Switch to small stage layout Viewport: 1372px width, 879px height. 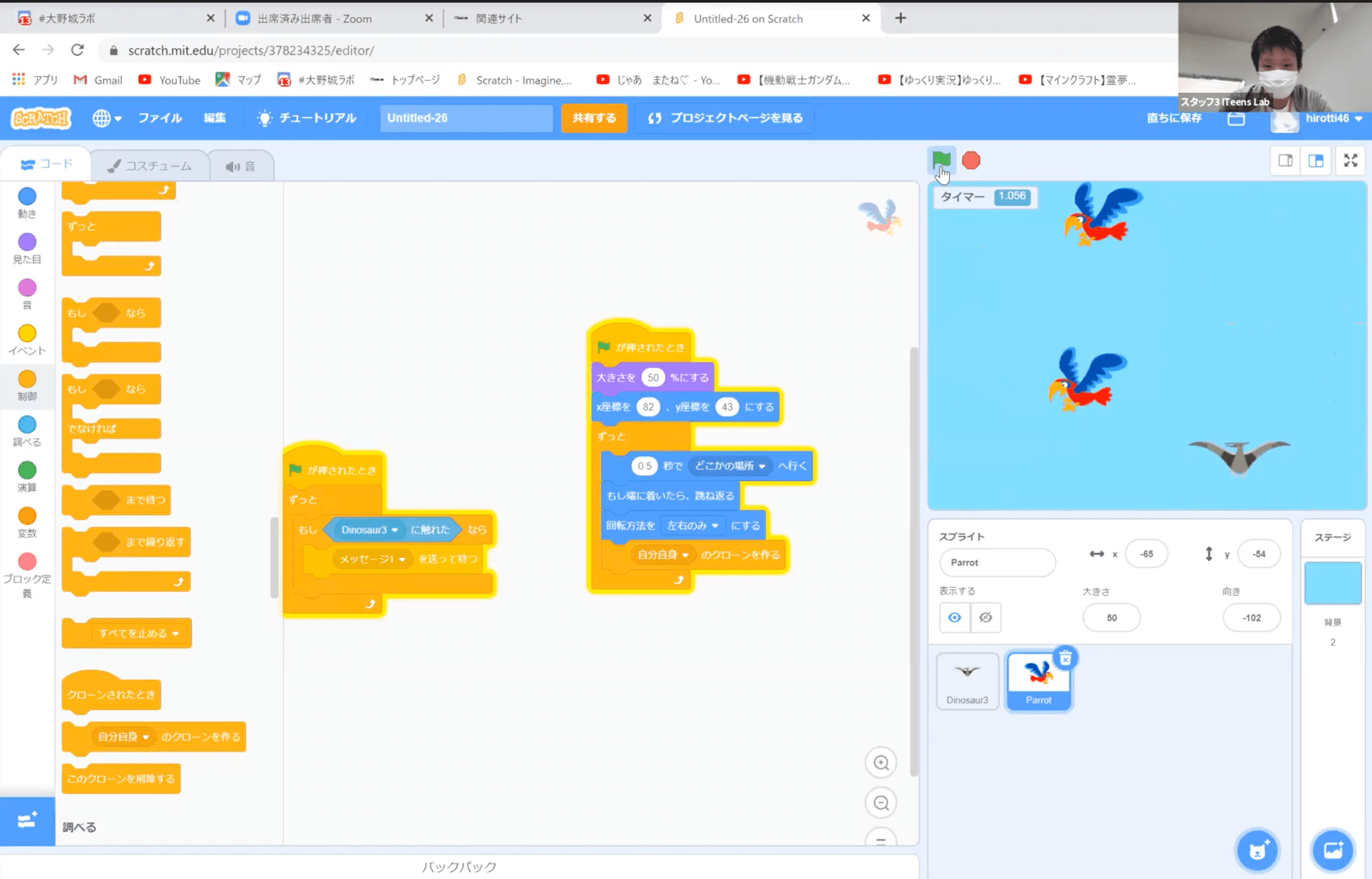1285,160
